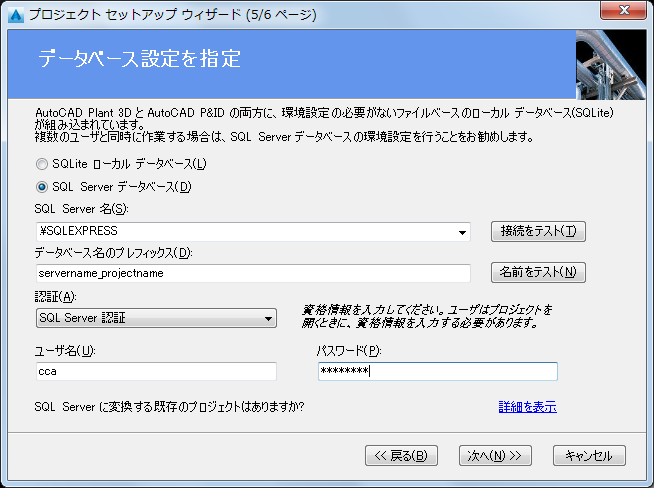Cancel the wizard with キャンセル button
The image size is (654, 488).
click(x=589, y=455)
